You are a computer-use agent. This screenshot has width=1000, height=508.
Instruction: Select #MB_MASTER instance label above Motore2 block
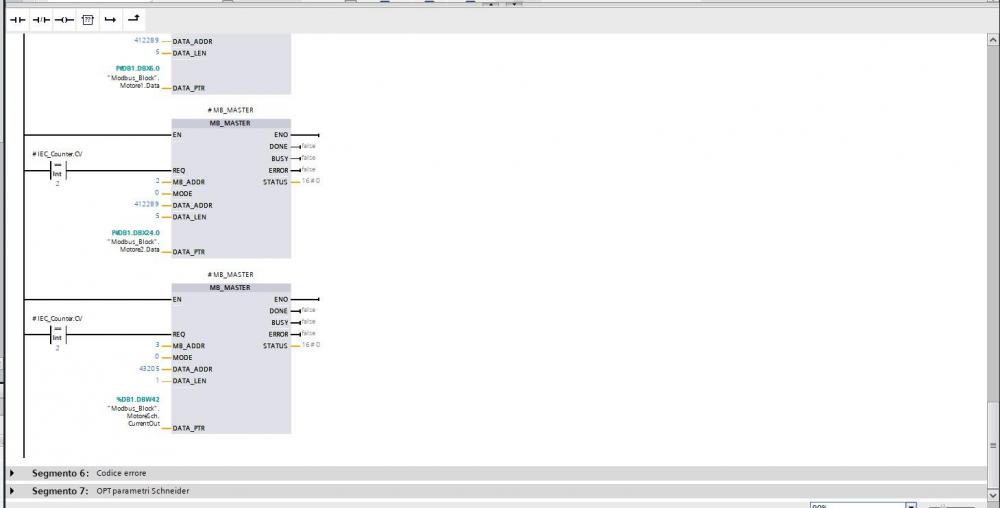(230, 110)
